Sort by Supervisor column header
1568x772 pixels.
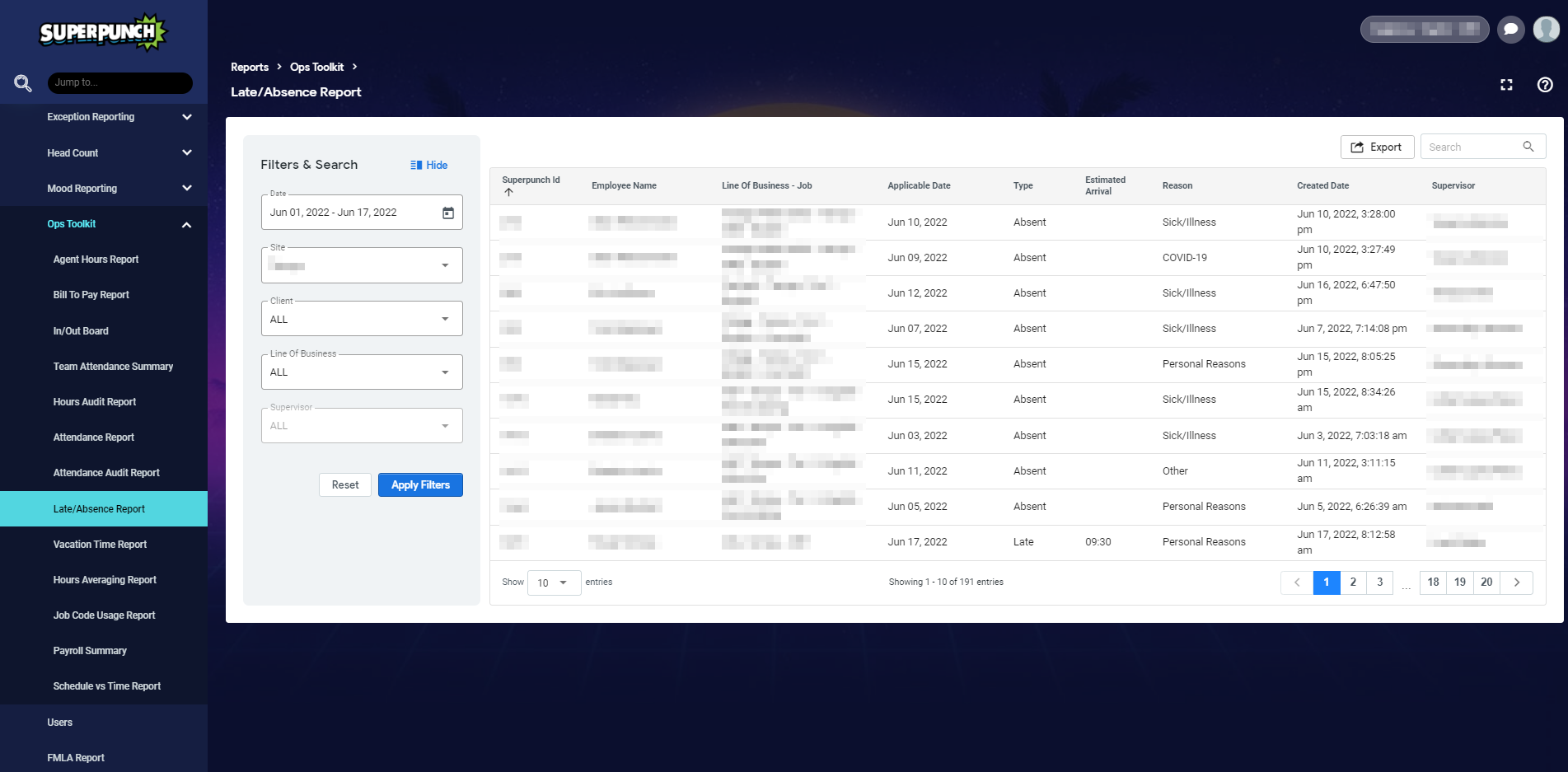(1453, 186)
